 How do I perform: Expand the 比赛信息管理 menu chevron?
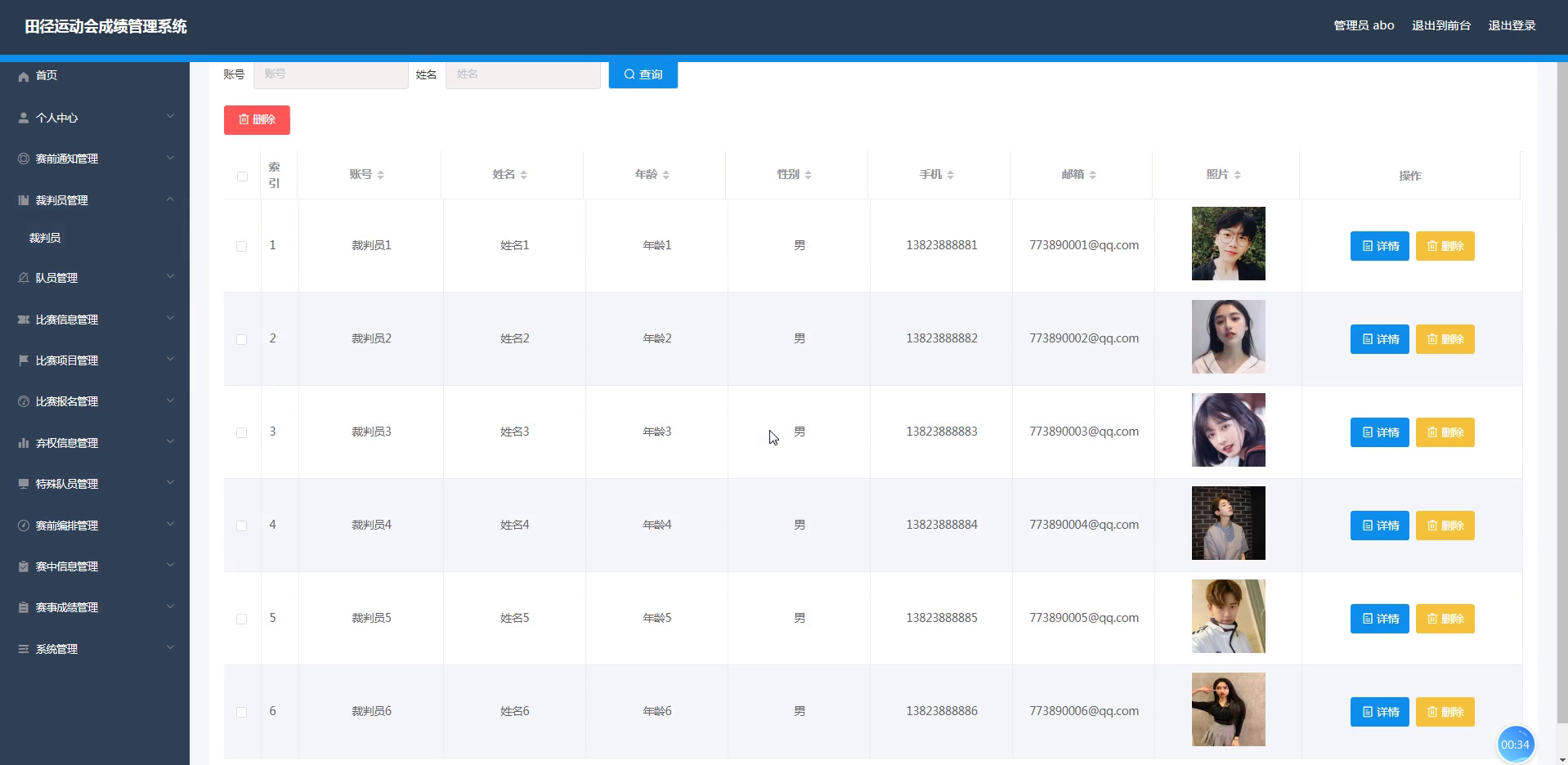pyautogui.click(x=170, y=319)
